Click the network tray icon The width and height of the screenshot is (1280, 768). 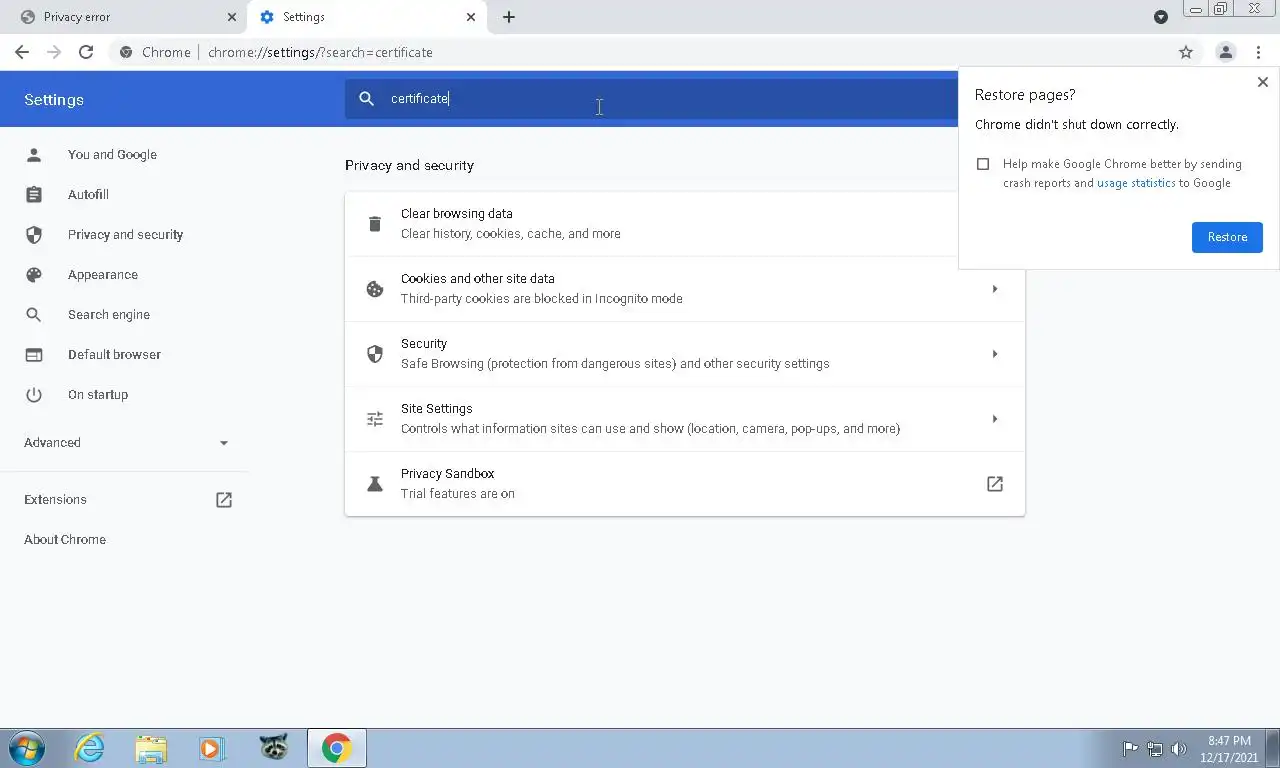pos(1155,748)
